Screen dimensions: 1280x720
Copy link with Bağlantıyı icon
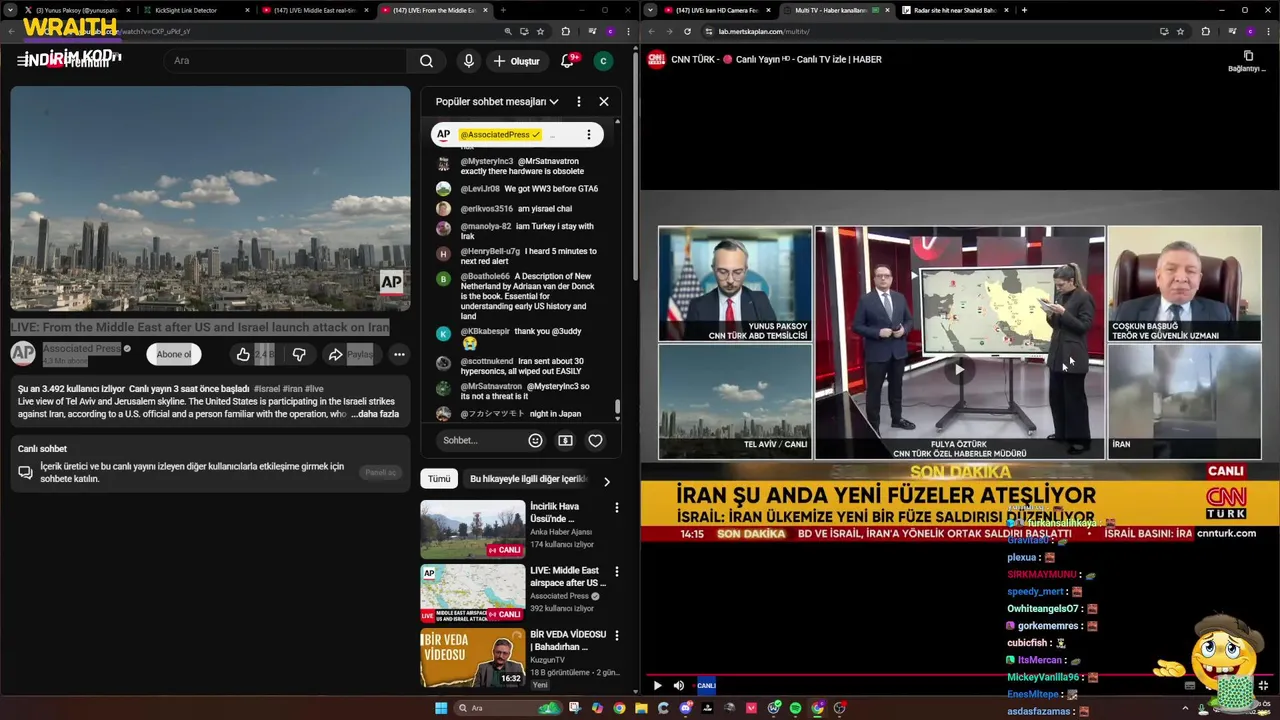(1247, 61)
